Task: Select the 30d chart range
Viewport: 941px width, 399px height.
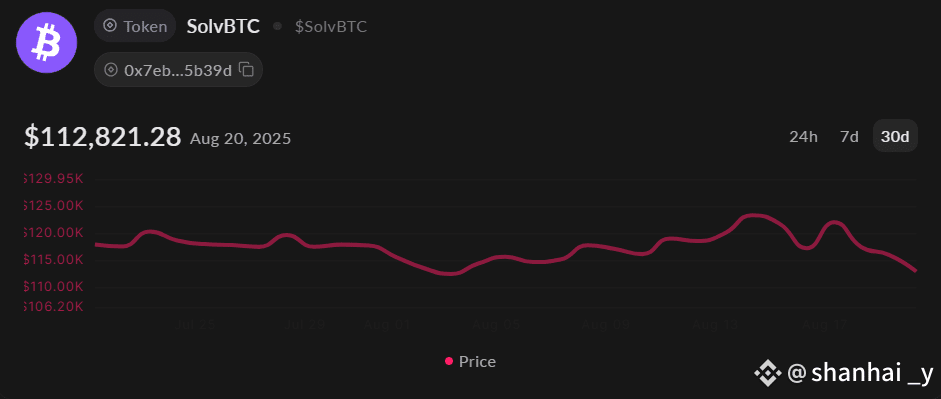Action: click(x=895, y=136)
